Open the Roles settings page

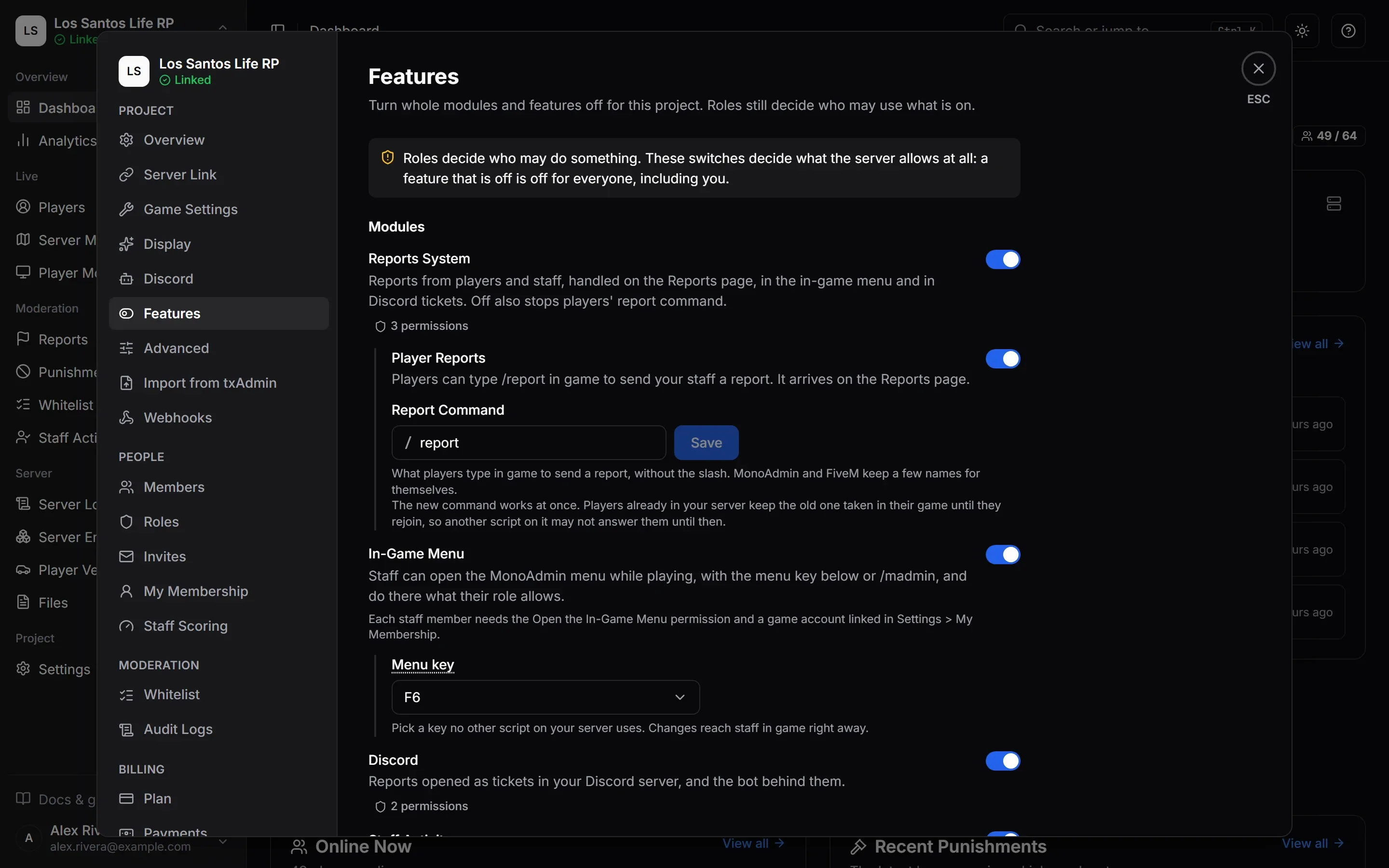click(x=218, y=522)
